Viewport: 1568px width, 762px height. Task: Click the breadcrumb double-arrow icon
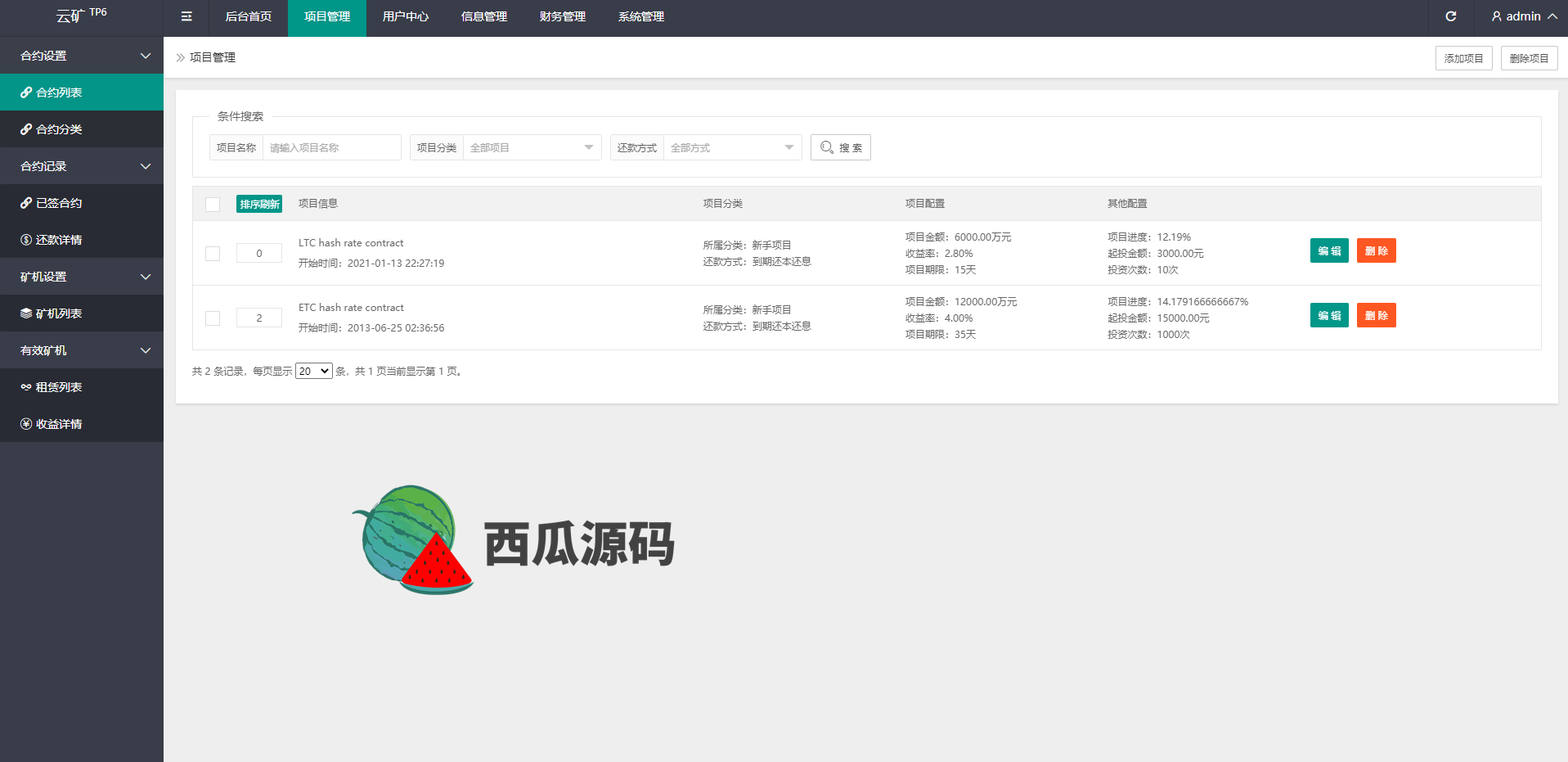point(181,57)
